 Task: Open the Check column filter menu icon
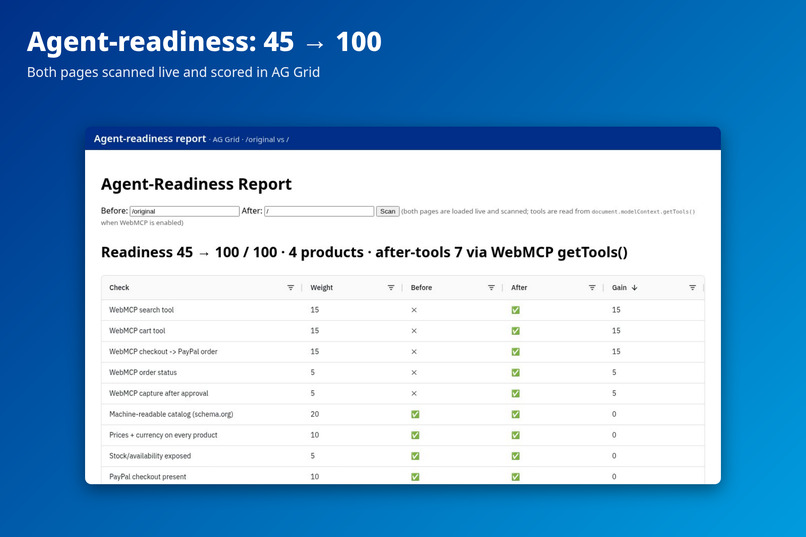click(x=290, y=288)
